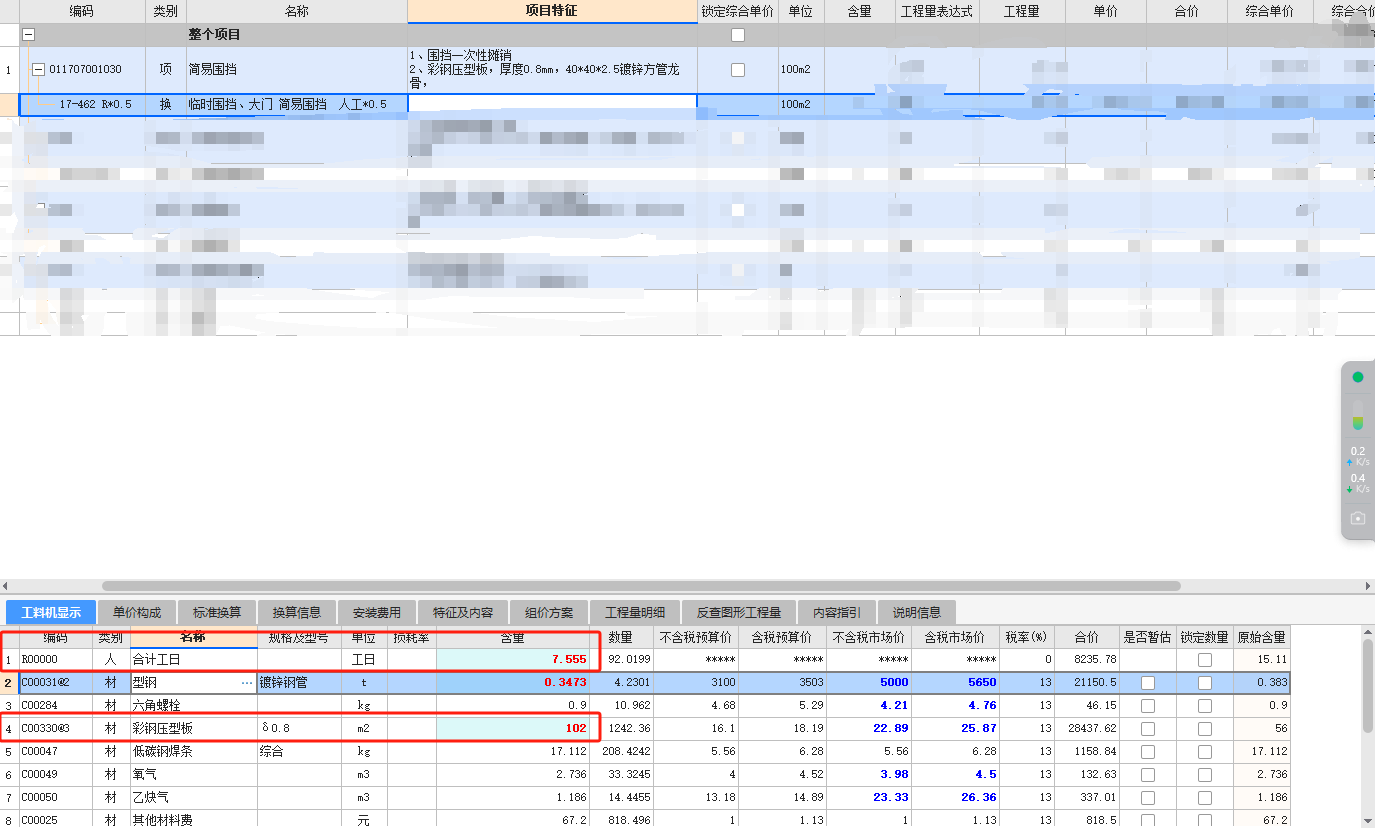Check 是否暂估 for the 型钢 row
Screen dimensions: 1375x828
pyautogui.click(x=1147, y=683)
